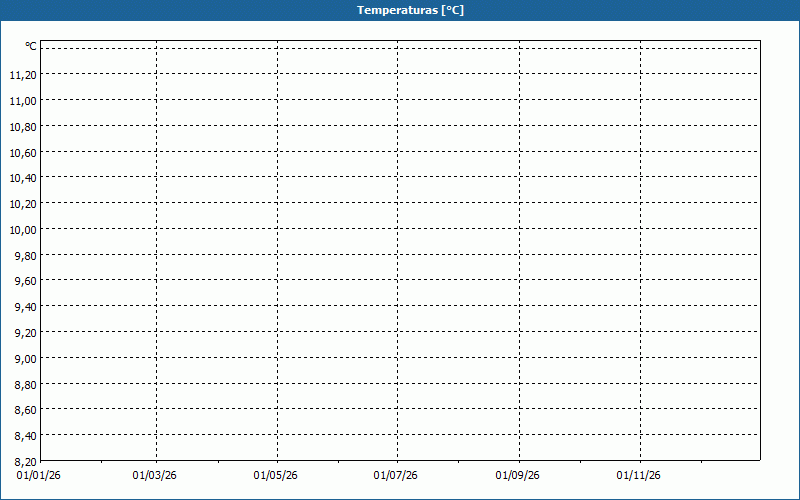The height and width of the screenshot is (500, 800).
Task: Click the 11,00 temperature axis label
Action: click(23, 101)
